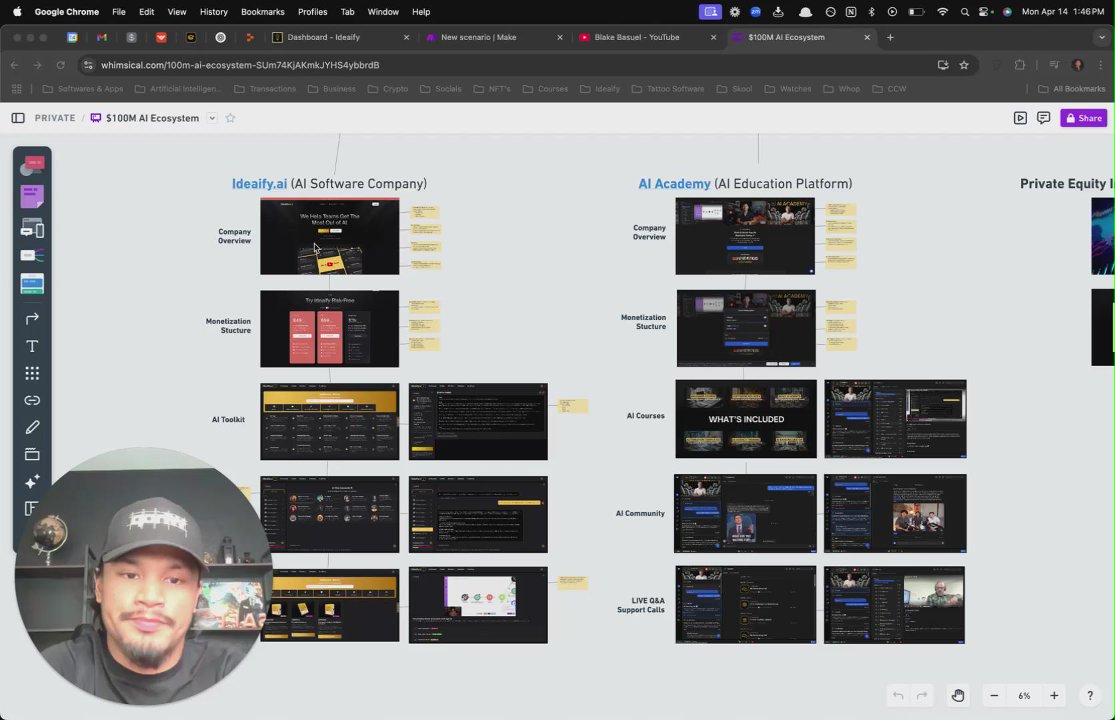The width and height of the screenshot is (1115, 720).
Task: Select the connector arrow tool
Action: tap(32, 318)
